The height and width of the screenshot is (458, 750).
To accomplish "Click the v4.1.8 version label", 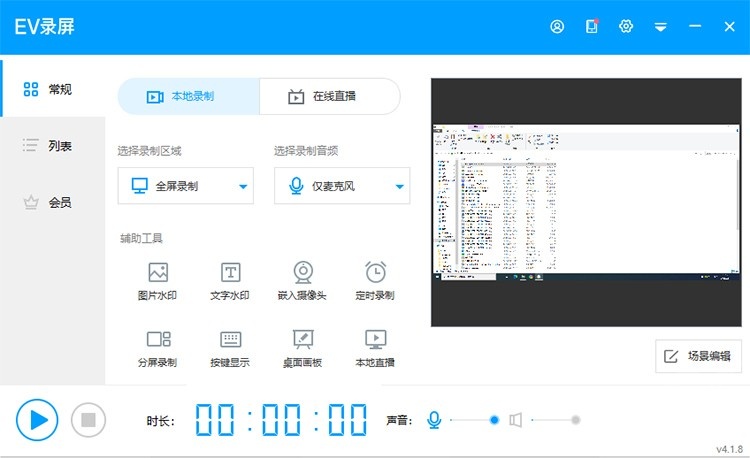I will (x=729, y=449).
